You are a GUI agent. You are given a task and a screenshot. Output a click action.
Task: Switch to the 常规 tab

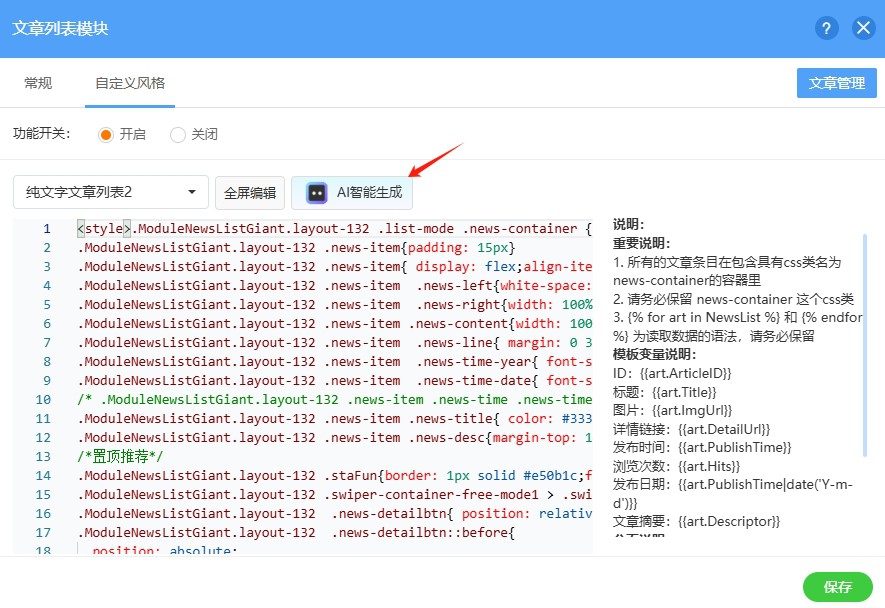click(38, 83)
